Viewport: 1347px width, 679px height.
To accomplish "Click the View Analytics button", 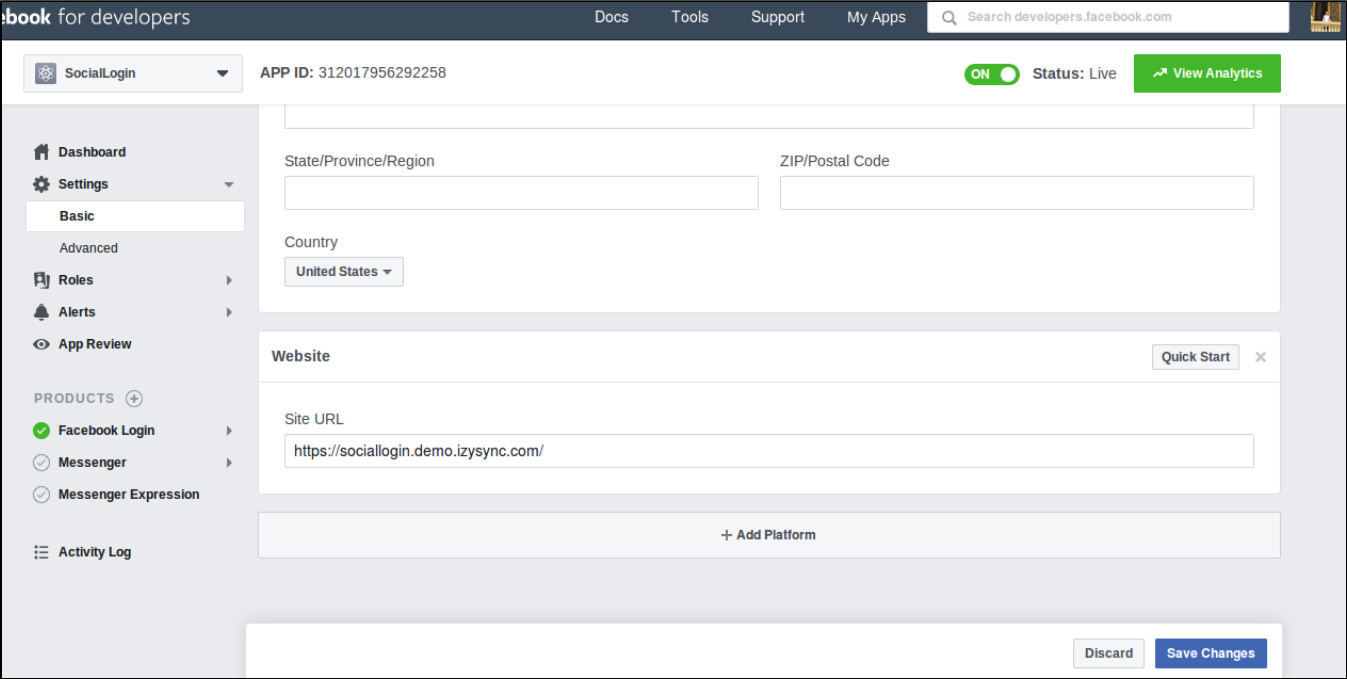I will (x=1207, y=73).
